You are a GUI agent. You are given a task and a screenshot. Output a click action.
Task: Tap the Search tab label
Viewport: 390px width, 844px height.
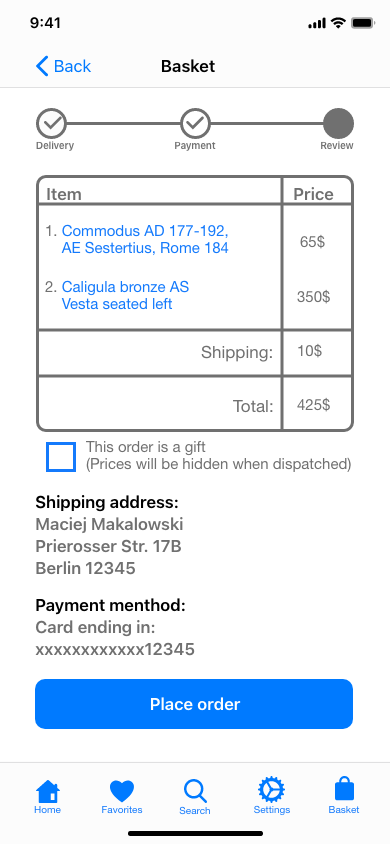[195, 811]
